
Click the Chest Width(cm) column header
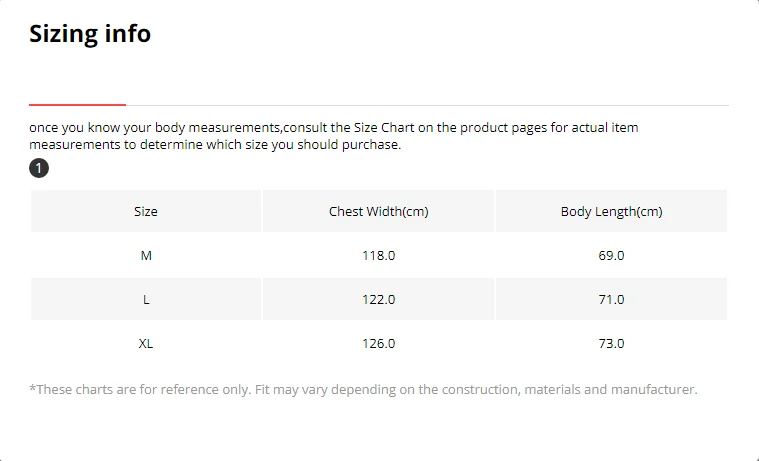379,212
